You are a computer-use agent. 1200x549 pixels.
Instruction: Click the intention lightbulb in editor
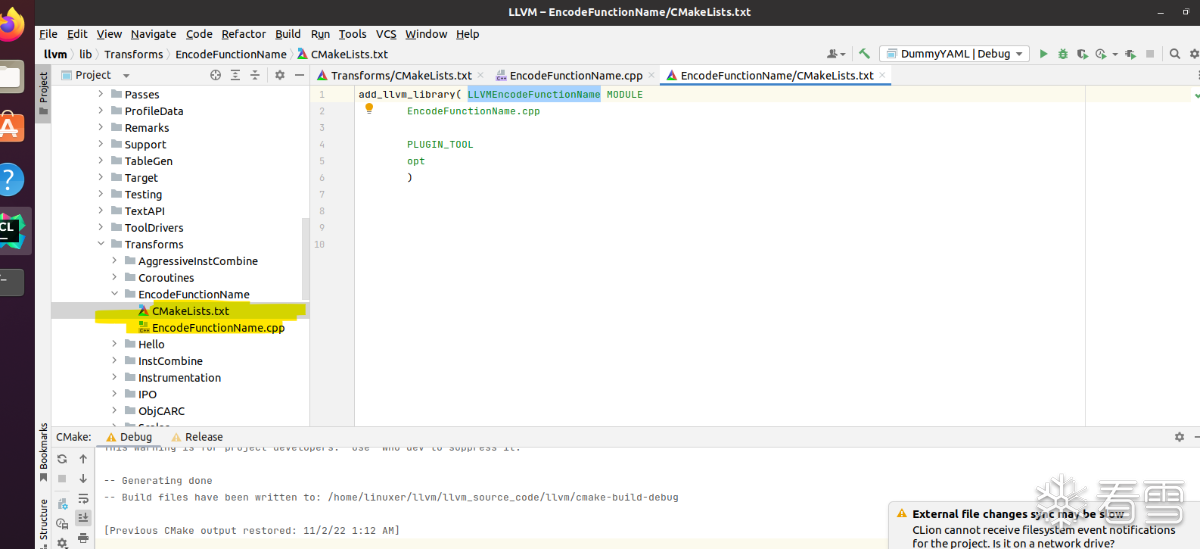coord(368,109)
